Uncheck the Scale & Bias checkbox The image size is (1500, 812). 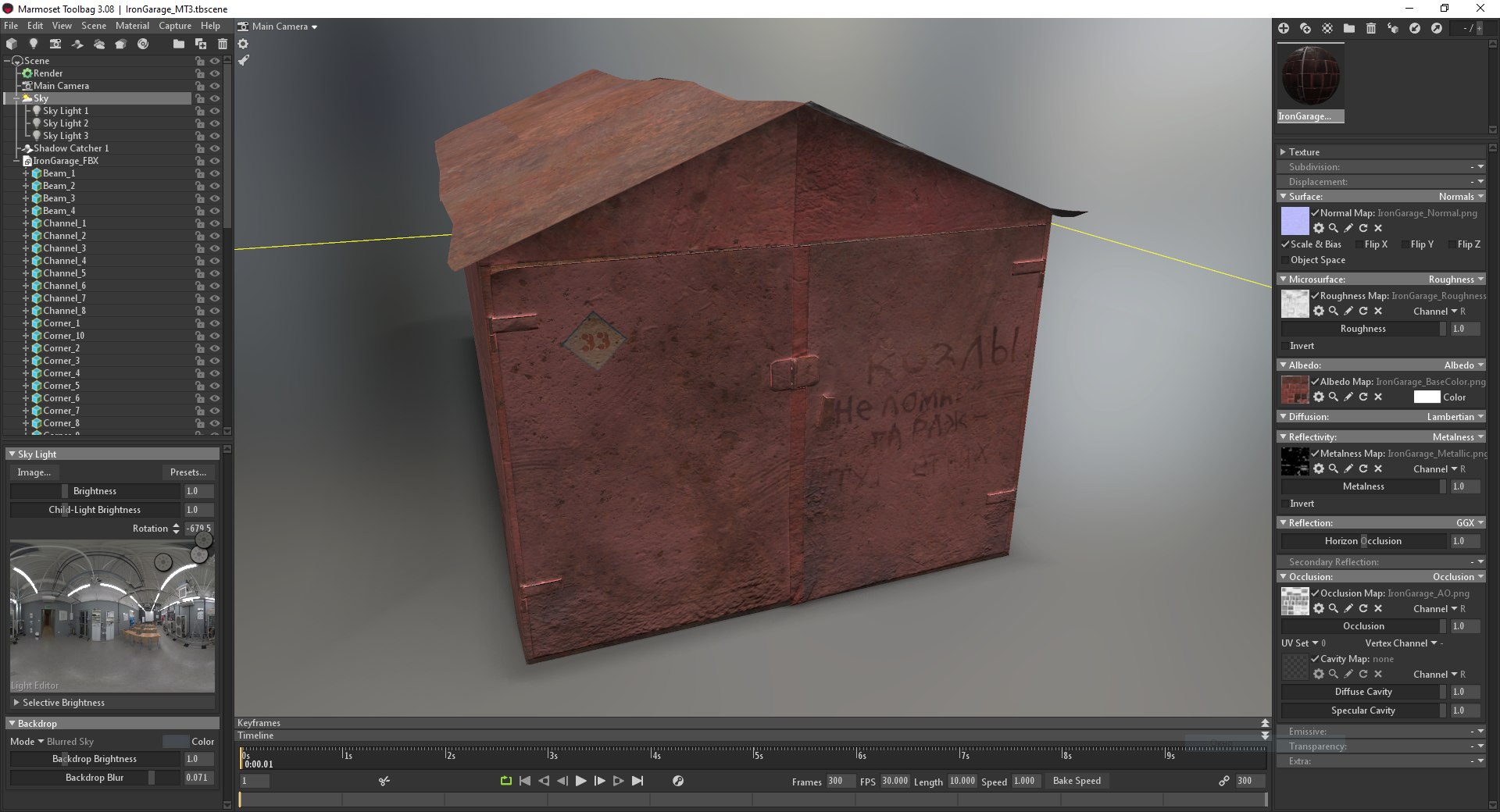coord(1285,244)
